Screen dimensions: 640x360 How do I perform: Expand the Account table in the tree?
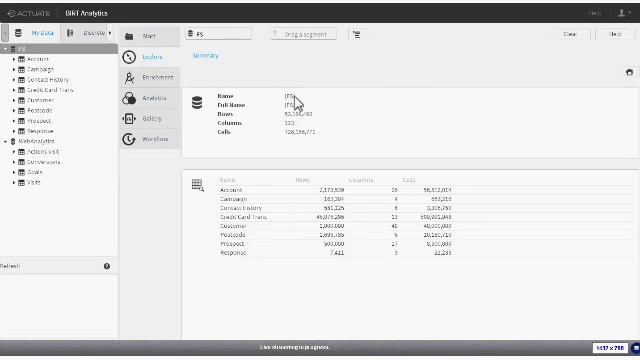[14, 59]
